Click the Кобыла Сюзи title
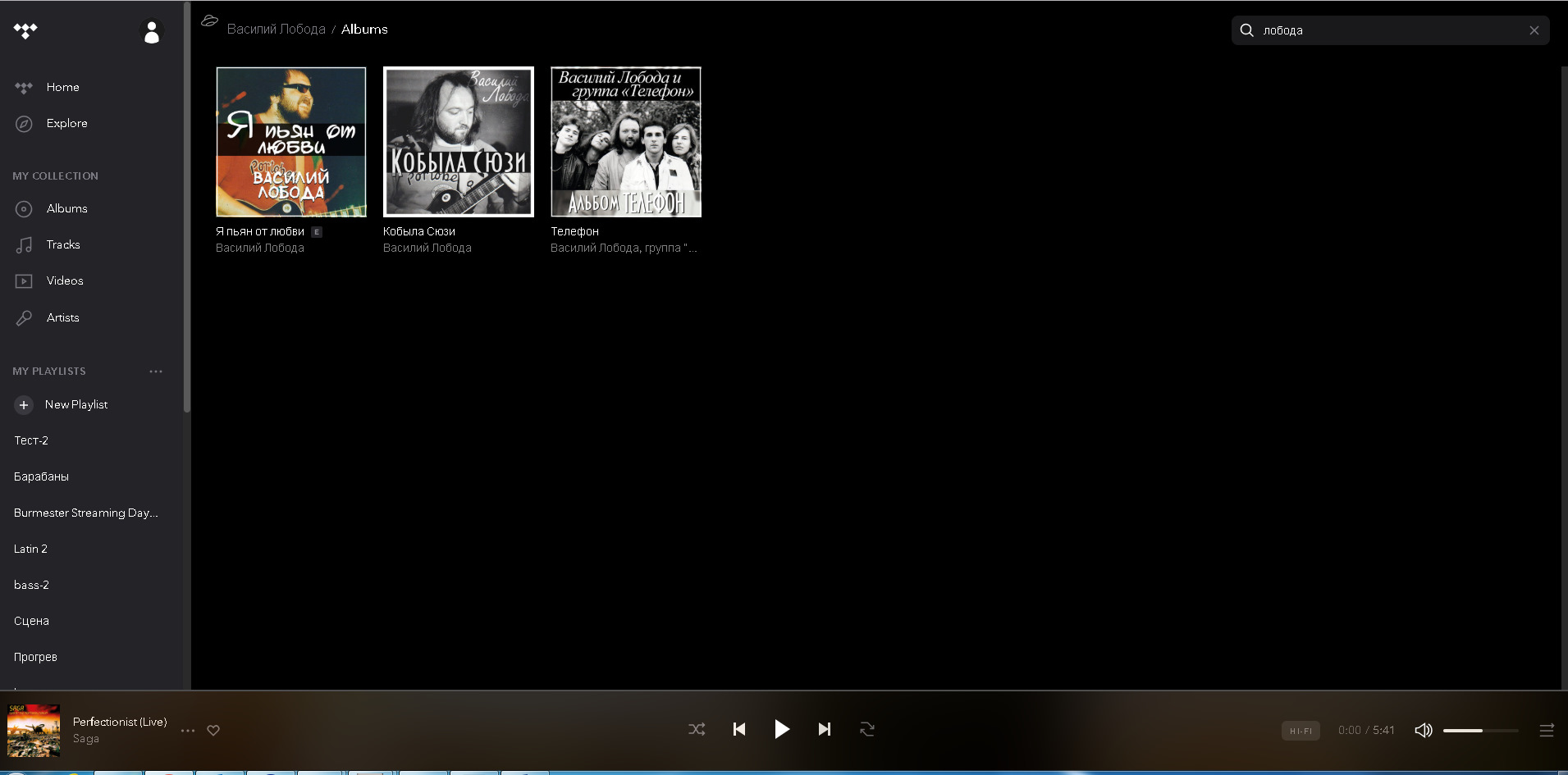 (419, 231)
